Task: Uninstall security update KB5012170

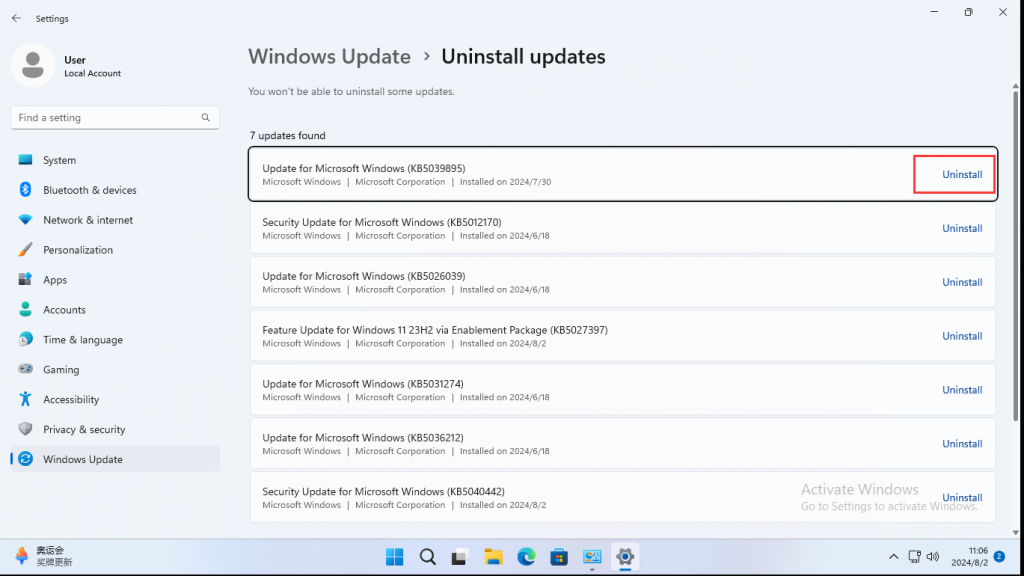Action: pos(962,228)
